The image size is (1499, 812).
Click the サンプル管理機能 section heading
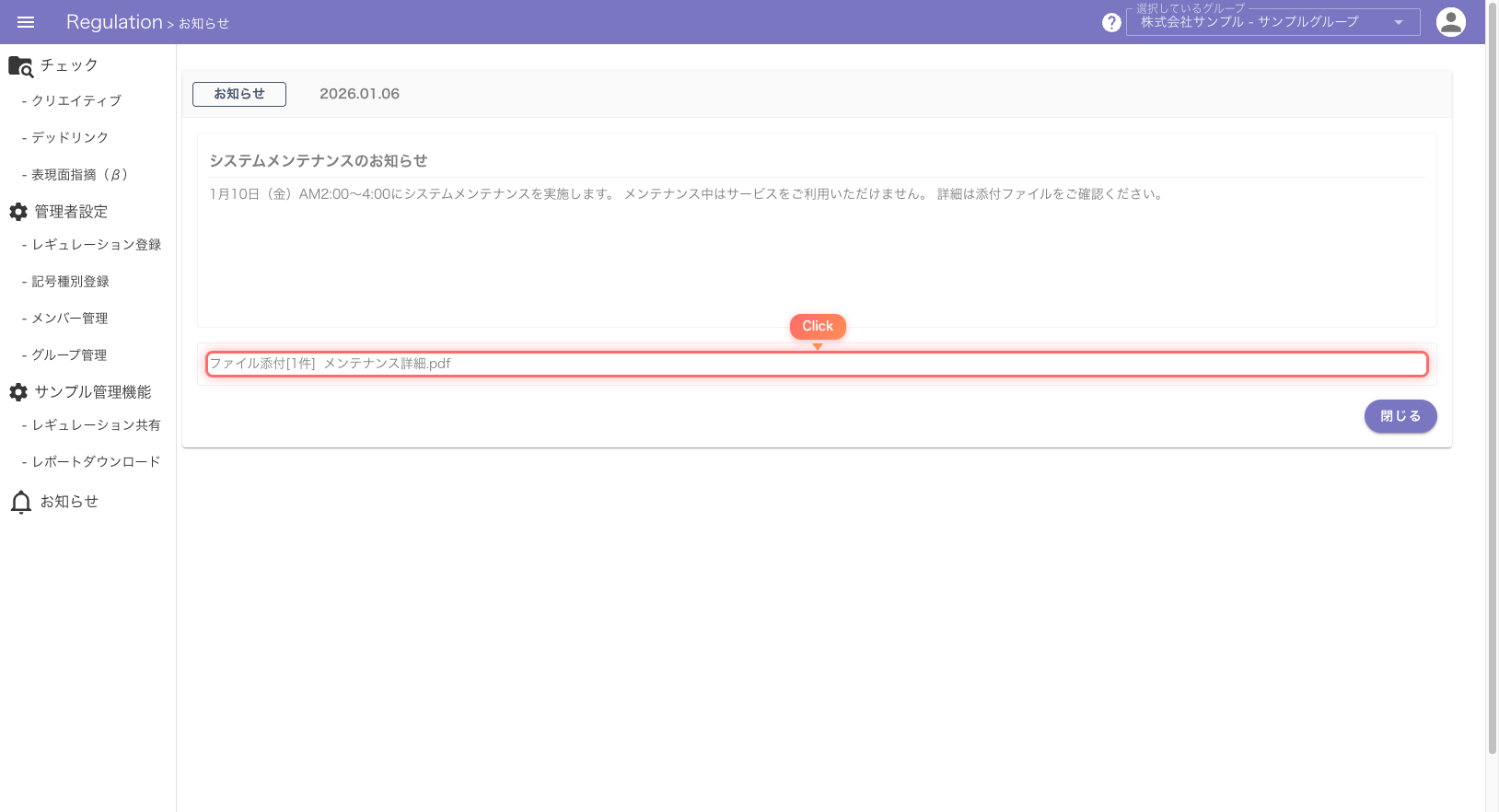(x=93, y=392)
